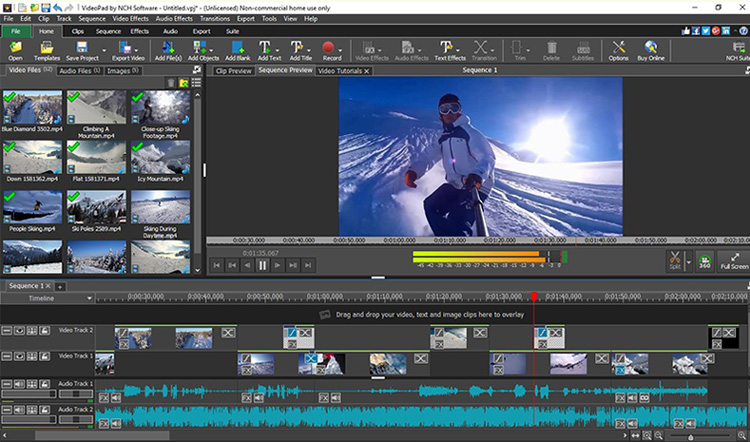Jump to the end of the sequence
The height and width of the screenshot is (442, 750).
coord(308,265)
